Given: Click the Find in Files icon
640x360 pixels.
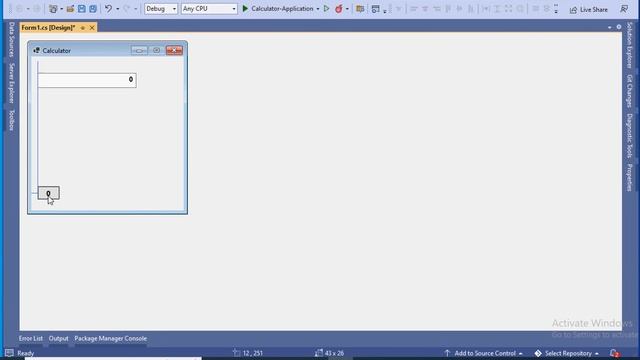Looking at the screenshot, I should click(x=360, y=9).
